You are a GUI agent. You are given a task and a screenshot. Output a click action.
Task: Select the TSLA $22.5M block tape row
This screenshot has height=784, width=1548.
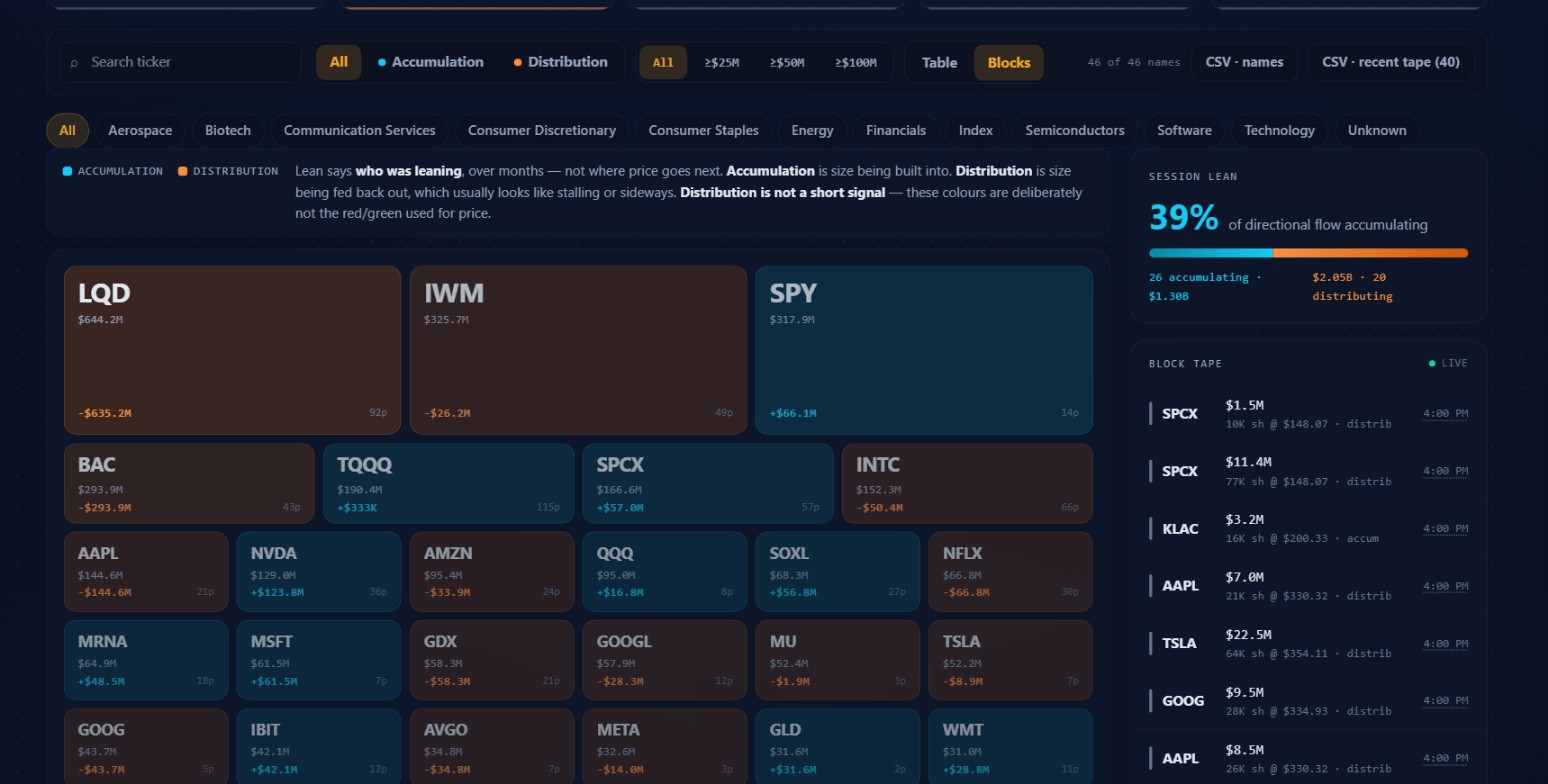click(1308, 644)
